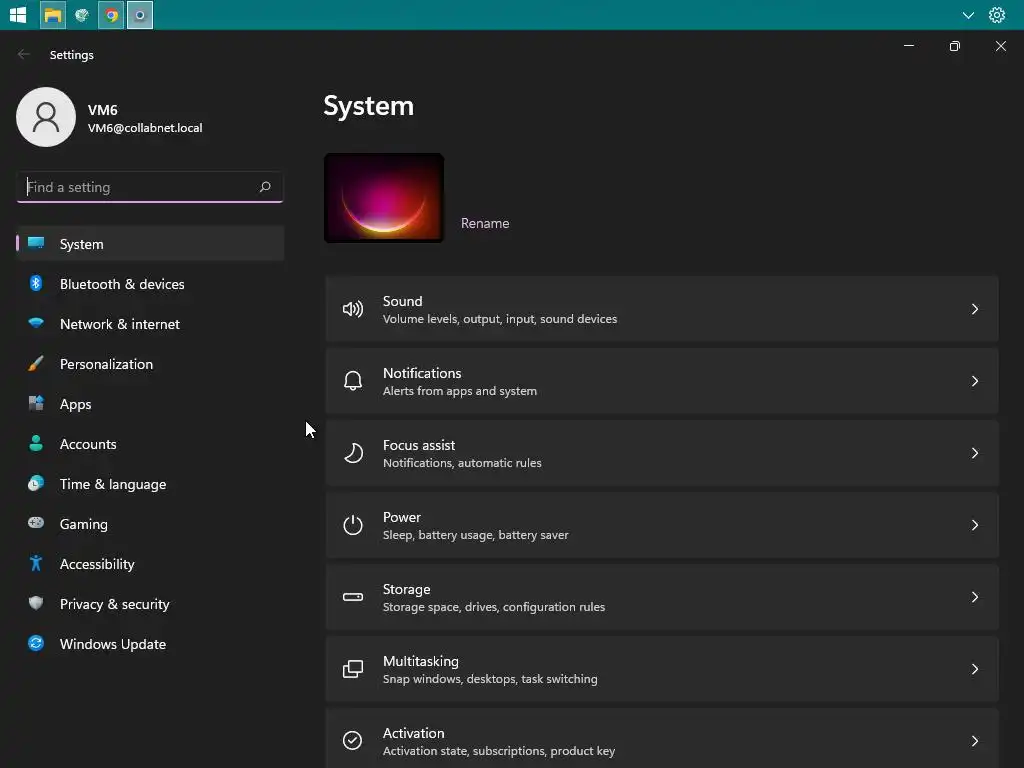Open Focus assist automatic rules
The height and width of the screenshot is (768, 1024).
[x=662, y=453]
